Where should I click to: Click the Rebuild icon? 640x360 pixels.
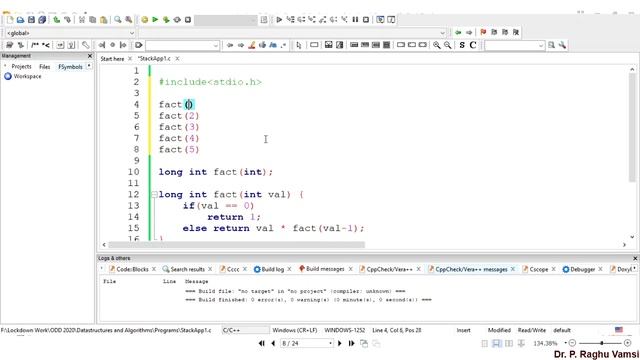coord(177,20)
